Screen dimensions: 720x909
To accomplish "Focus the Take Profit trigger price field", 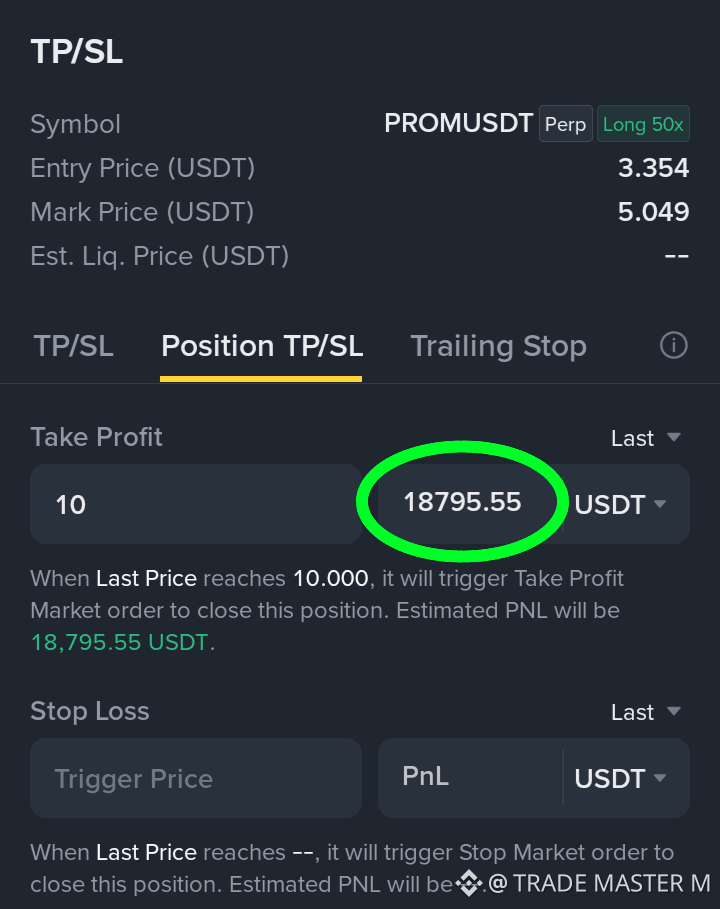I will point(196,504).
